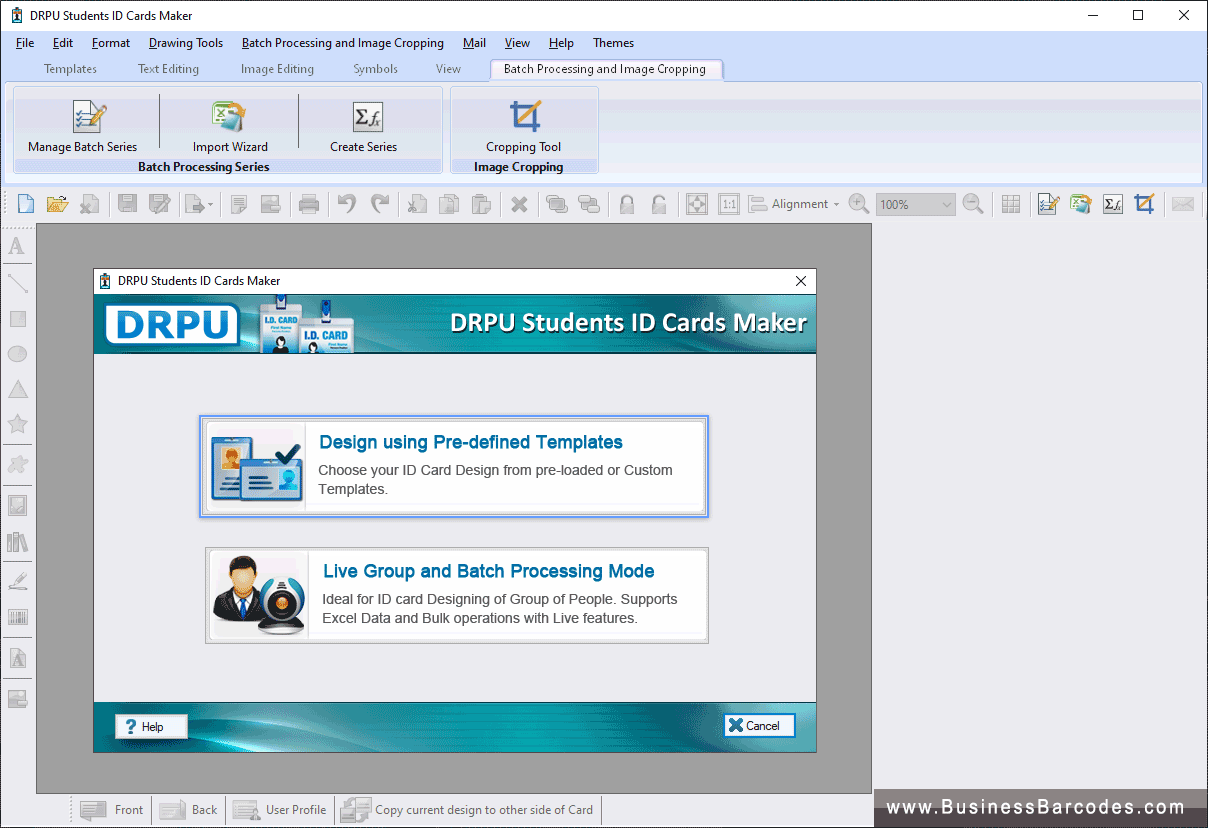Click the printer toolbar icon
The height and width of the screenshot is (828, 1208).
(x=309, y=204)
